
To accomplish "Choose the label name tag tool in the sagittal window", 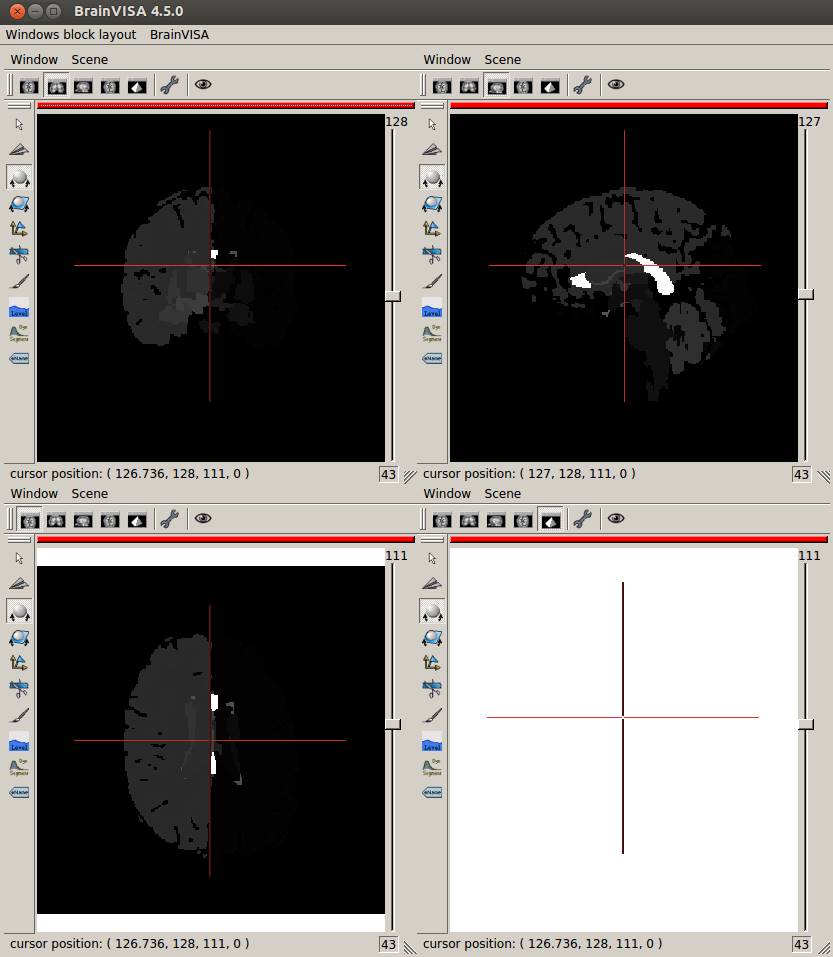I will pyautogui.click(x=432, y=358).
